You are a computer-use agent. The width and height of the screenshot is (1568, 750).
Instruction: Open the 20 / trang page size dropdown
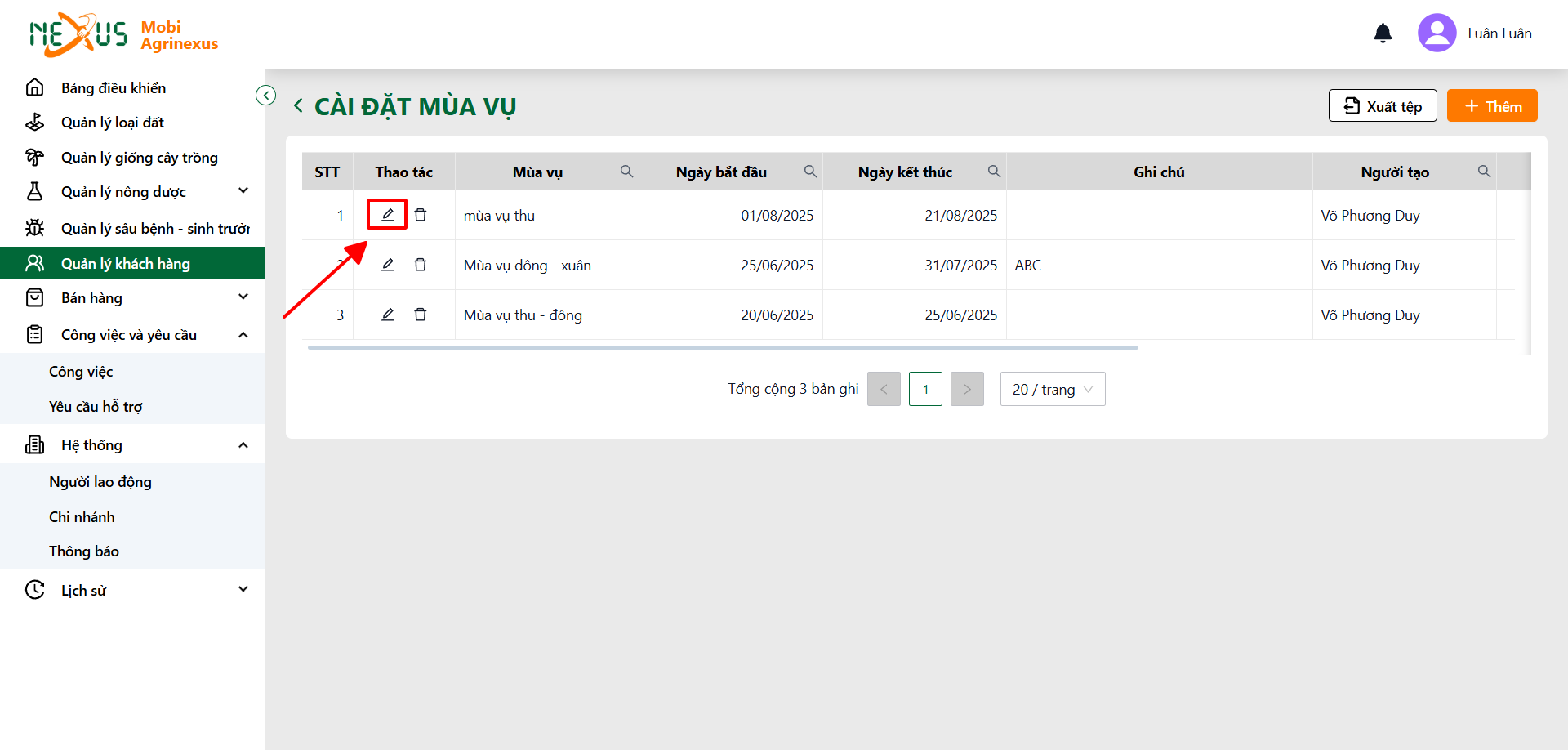[x=1053, y=389]
